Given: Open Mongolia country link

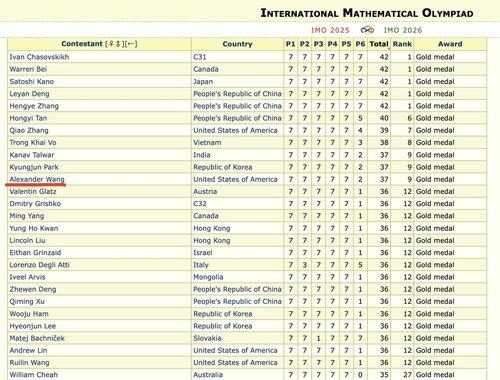Looking at the screenshot, I should tap(208, 277).
